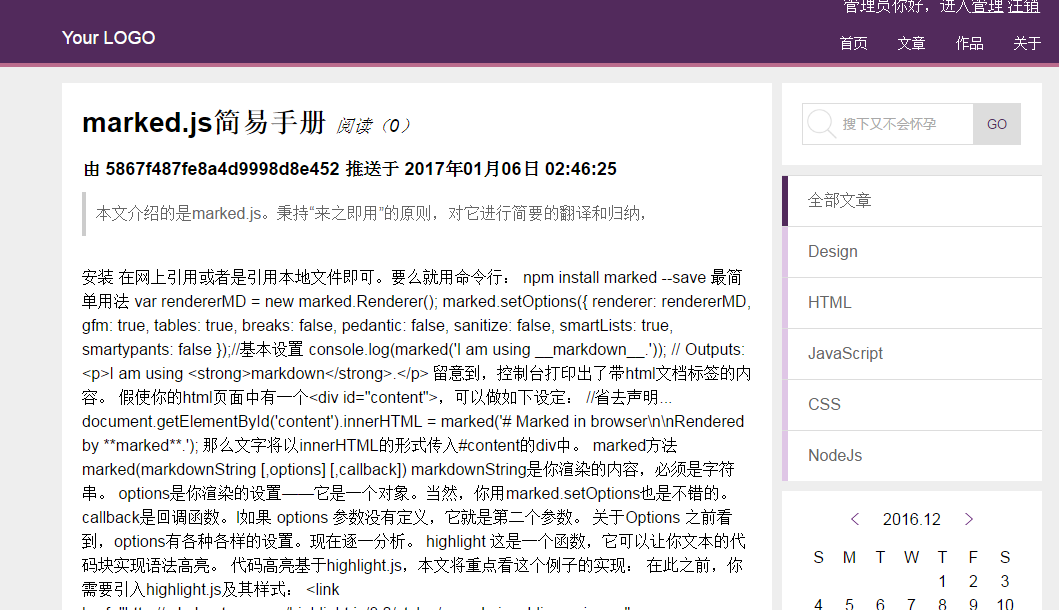Screen dimensions: 1059x610
Task: Open the 全部文章 category
Action: [837, 200]
